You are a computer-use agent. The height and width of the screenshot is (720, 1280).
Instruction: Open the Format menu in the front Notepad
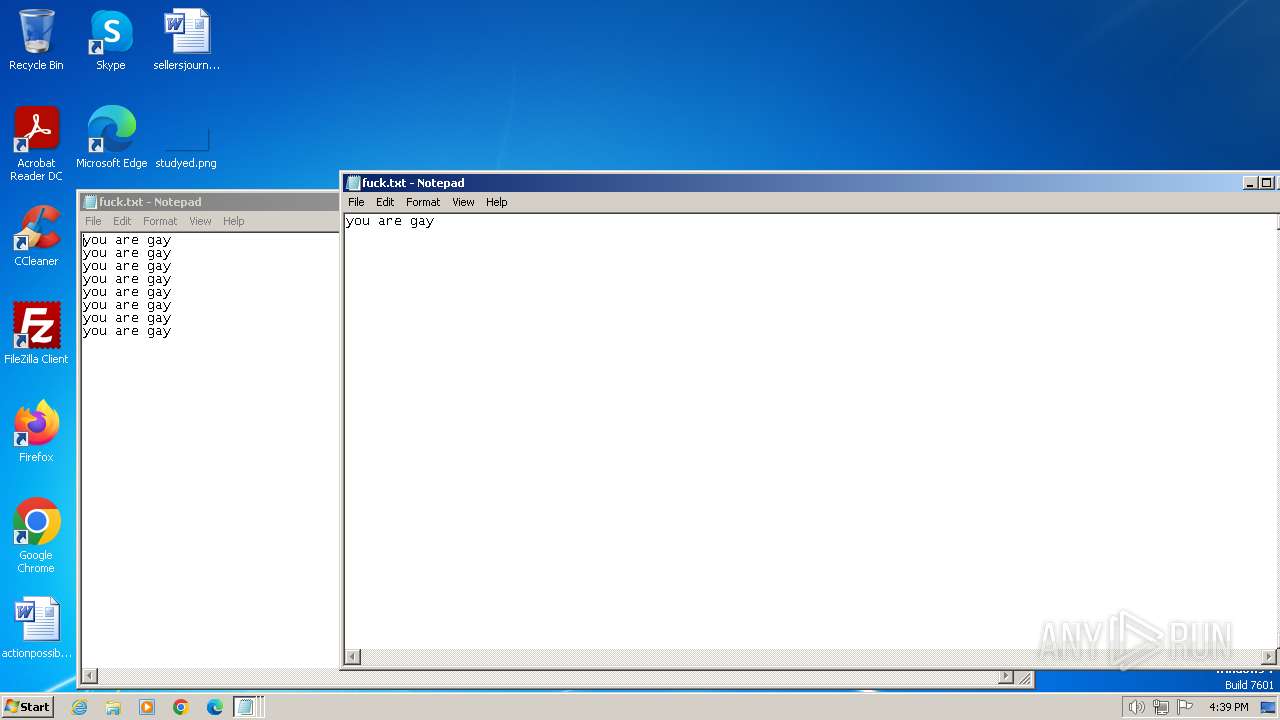point(423,202)
